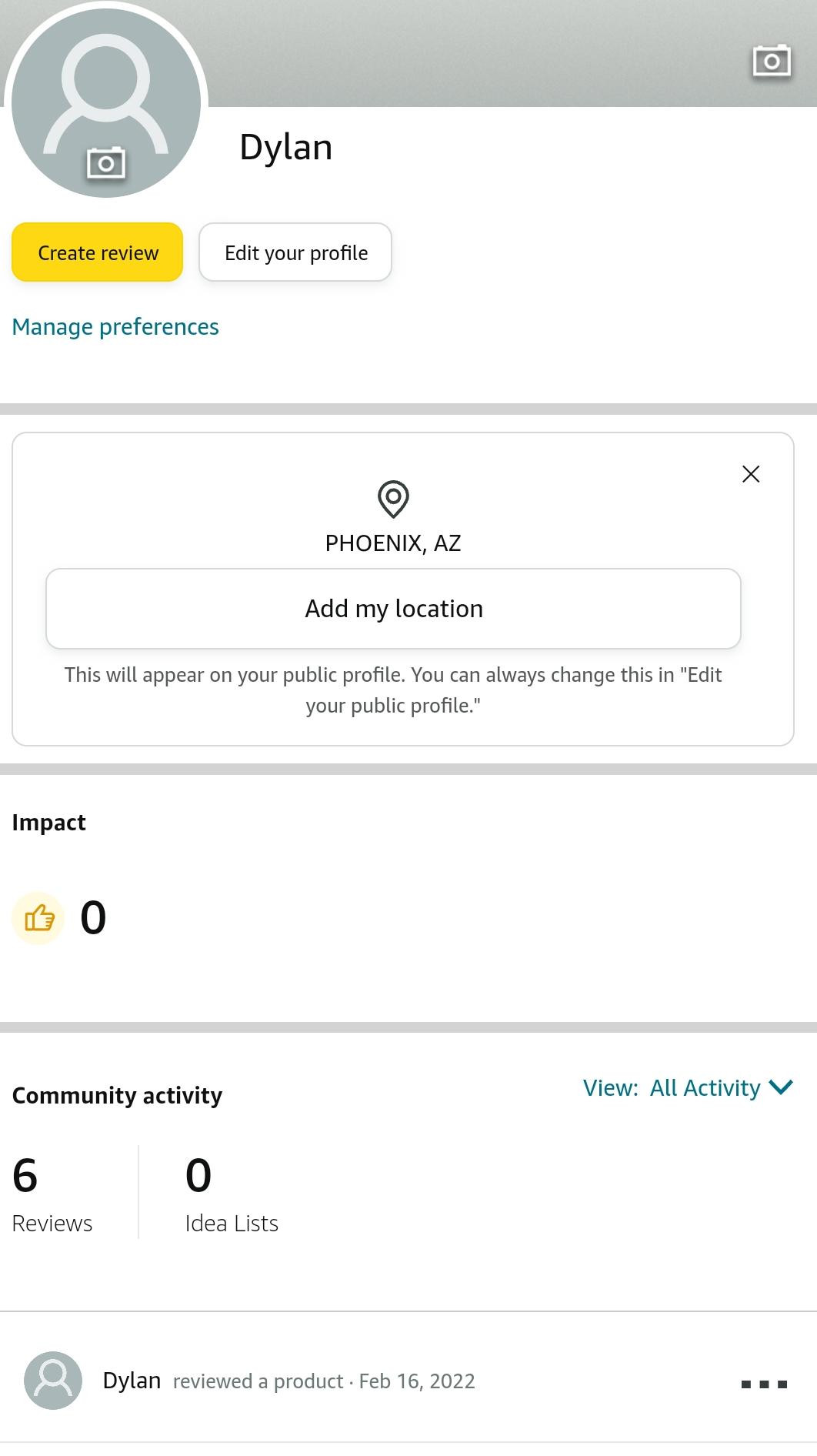Viewport: 817px width, 1456px height.
Task: Select the 0 Idea Lists count
Action: click(x=231, y=1193)
